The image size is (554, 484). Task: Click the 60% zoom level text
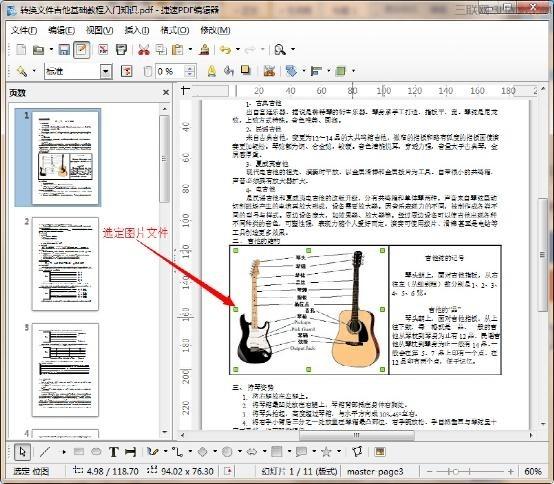tap(533, 472)
